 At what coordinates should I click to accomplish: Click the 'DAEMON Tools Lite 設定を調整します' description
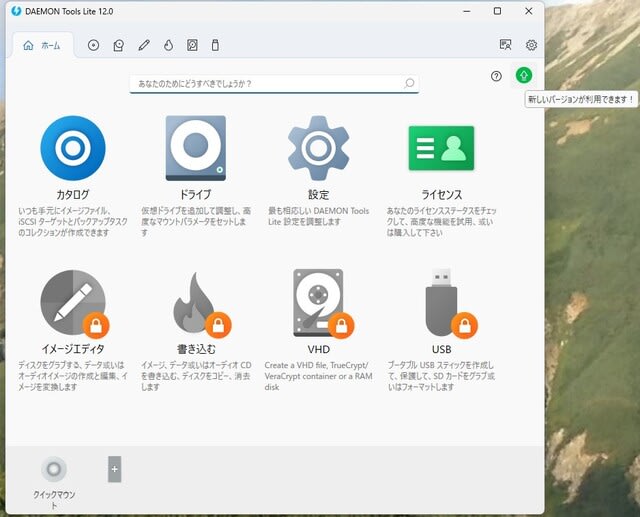click(x=318, y=216)
